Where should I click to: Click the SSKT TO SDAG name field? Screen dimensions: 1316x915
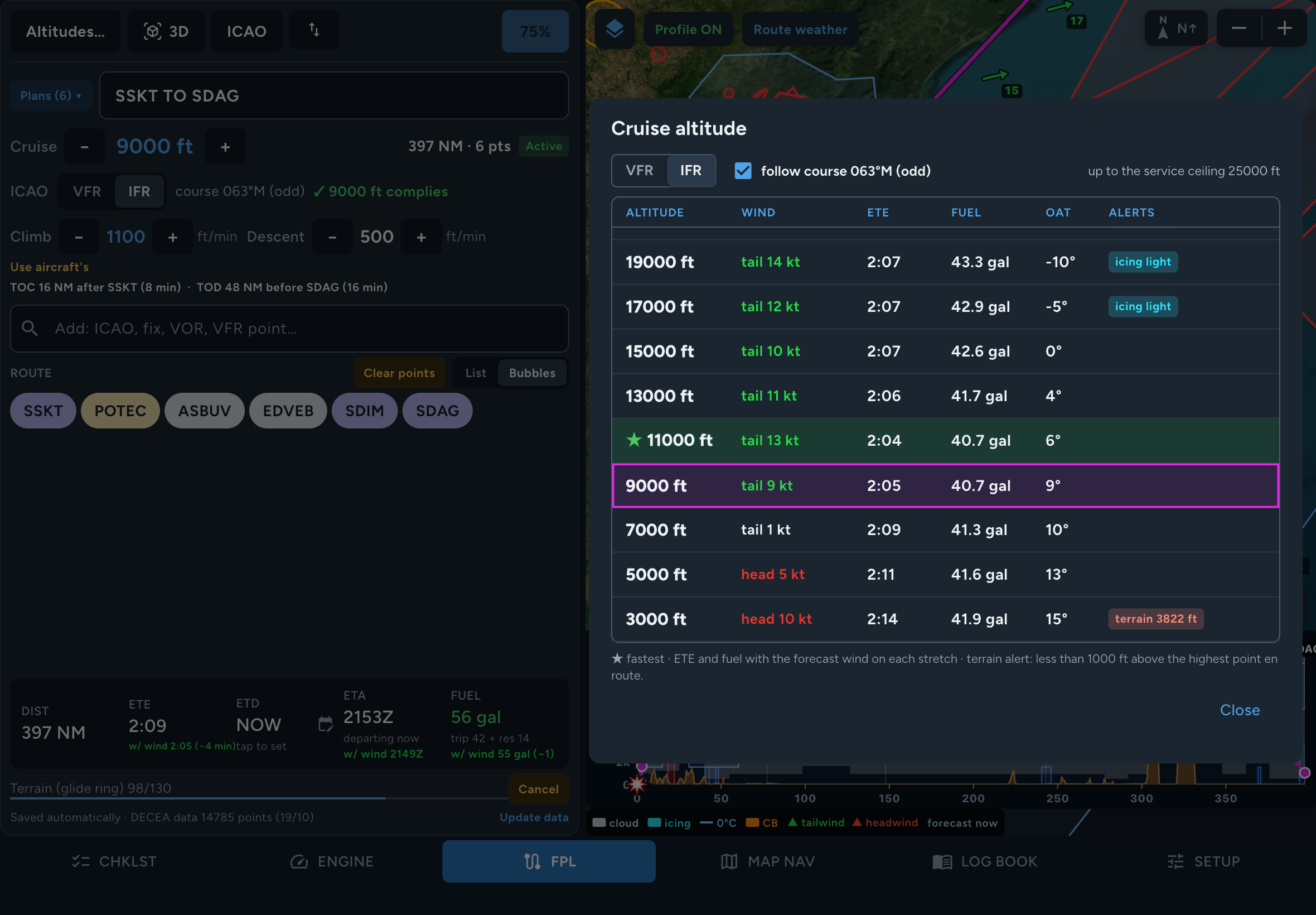pyautogui.click(x=334, y=96)
